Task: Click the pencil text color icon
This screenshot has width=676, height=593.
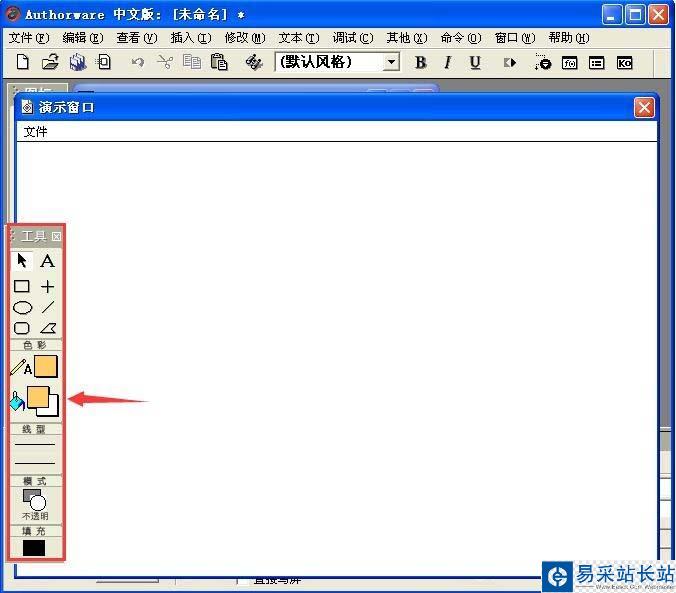Action: click(x=21, y=367)
